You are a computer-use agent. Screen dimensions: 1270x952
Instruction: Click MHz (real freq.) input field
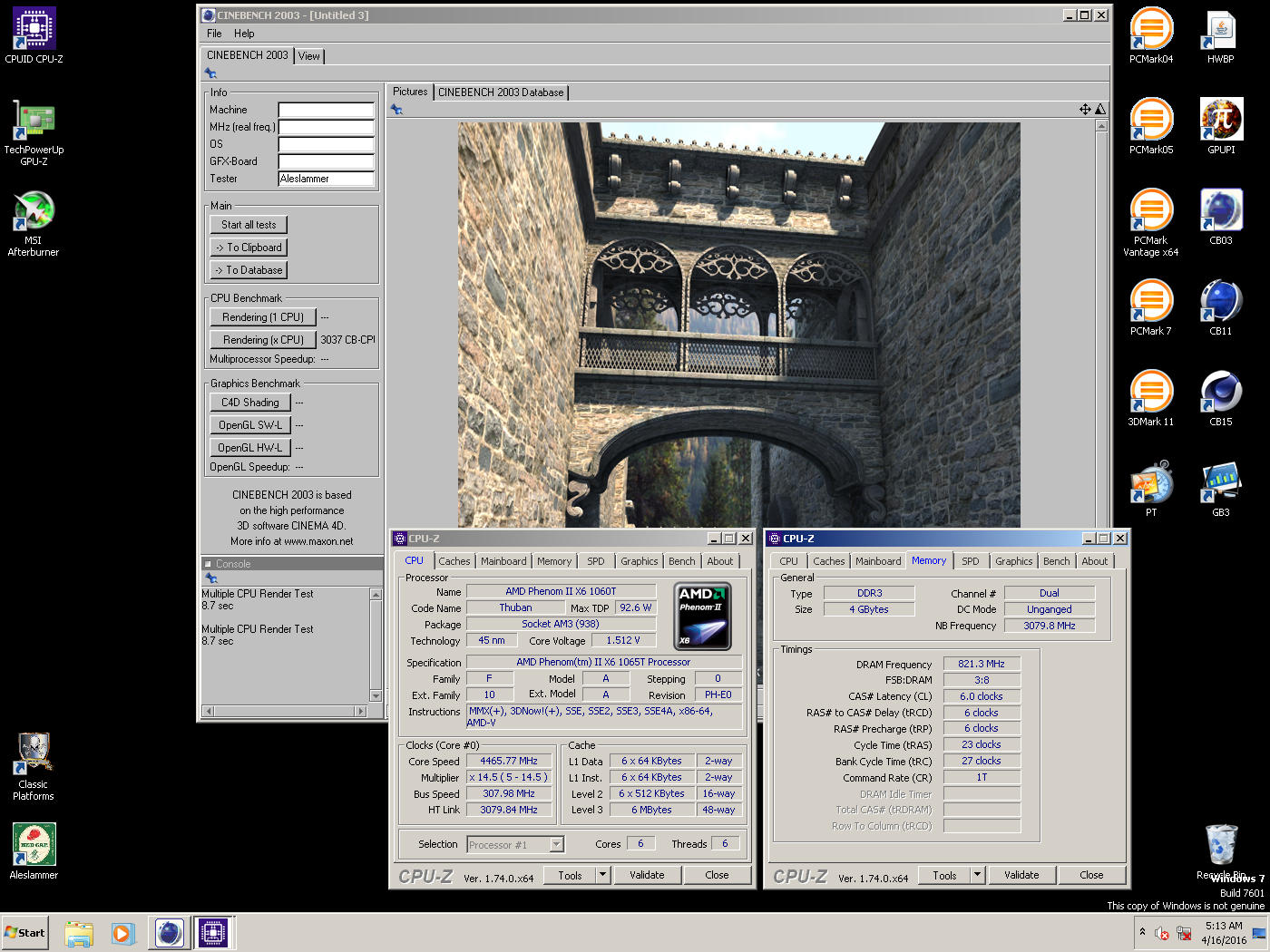pos(327,127)
